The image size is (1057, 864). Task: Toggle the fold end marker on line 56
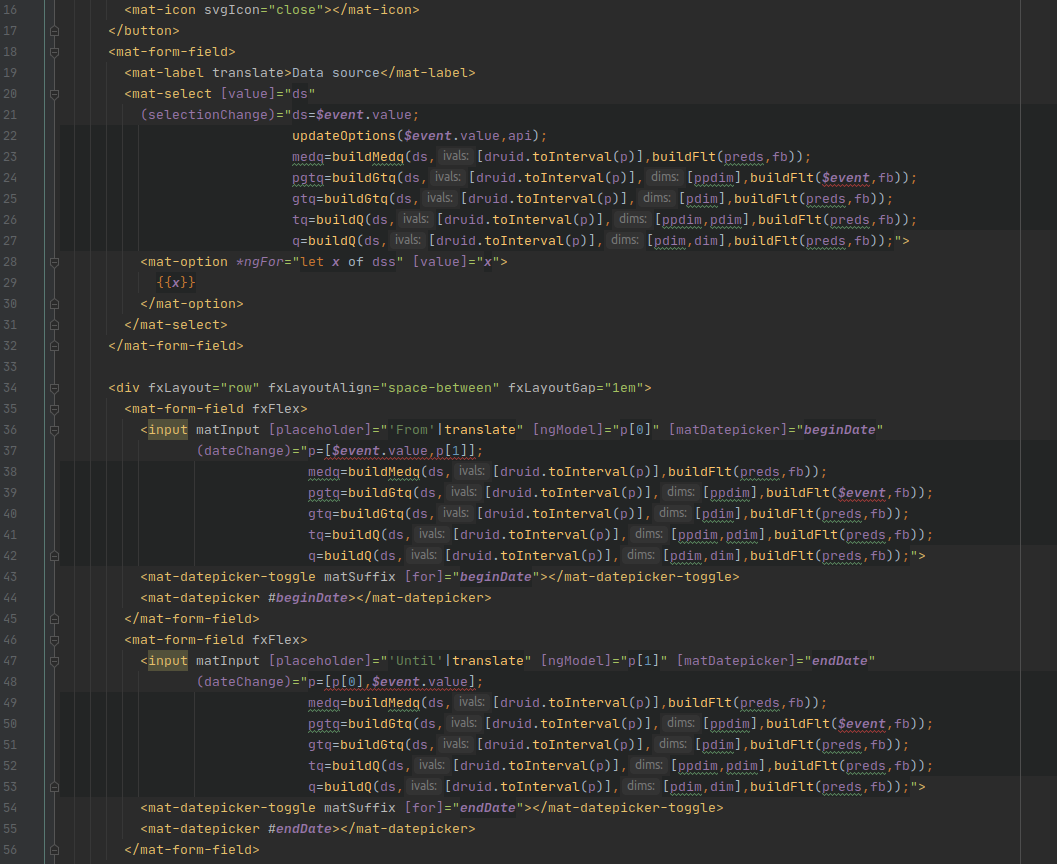click(55, 850)
